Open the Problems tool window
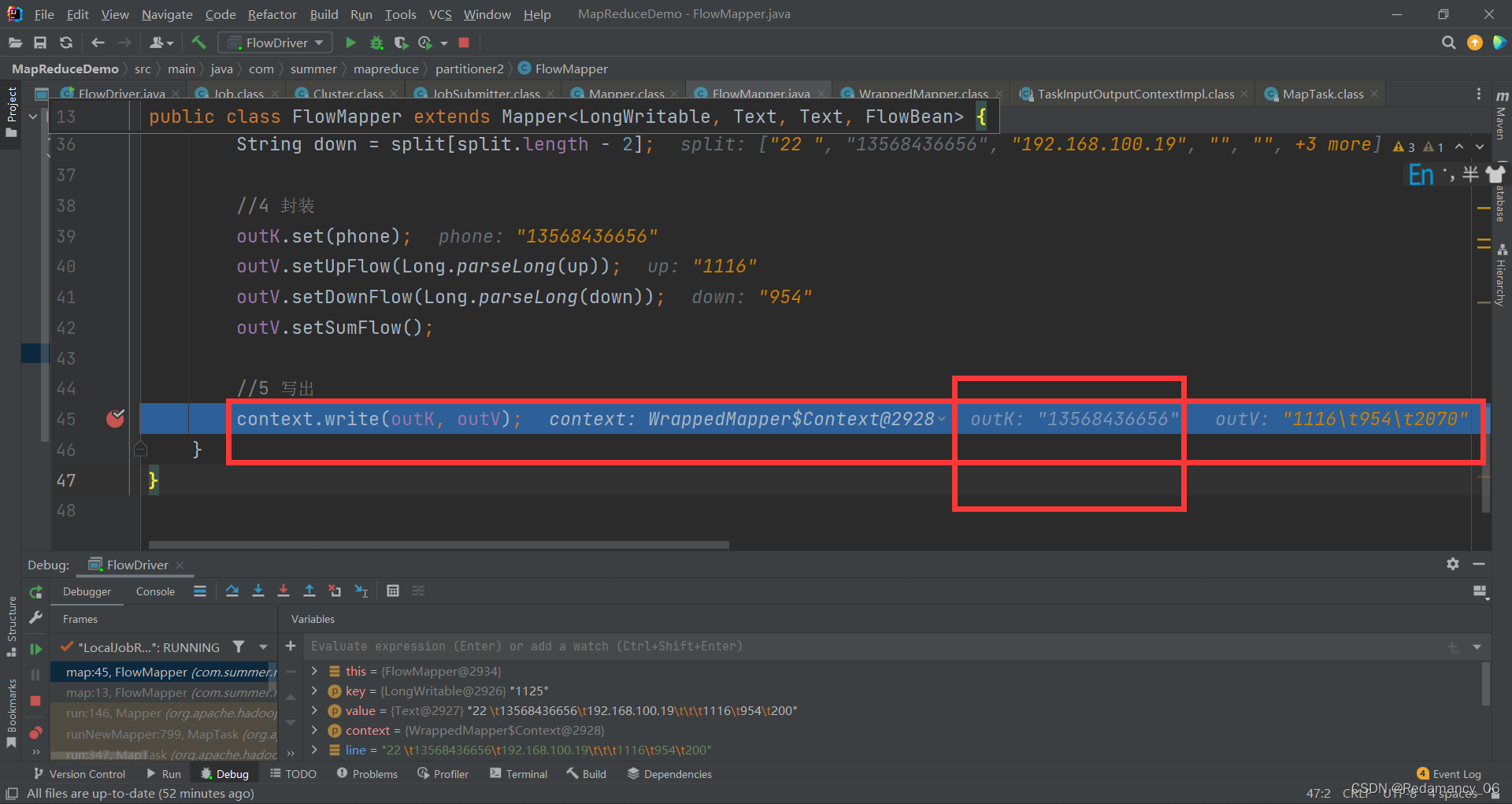 367,774
